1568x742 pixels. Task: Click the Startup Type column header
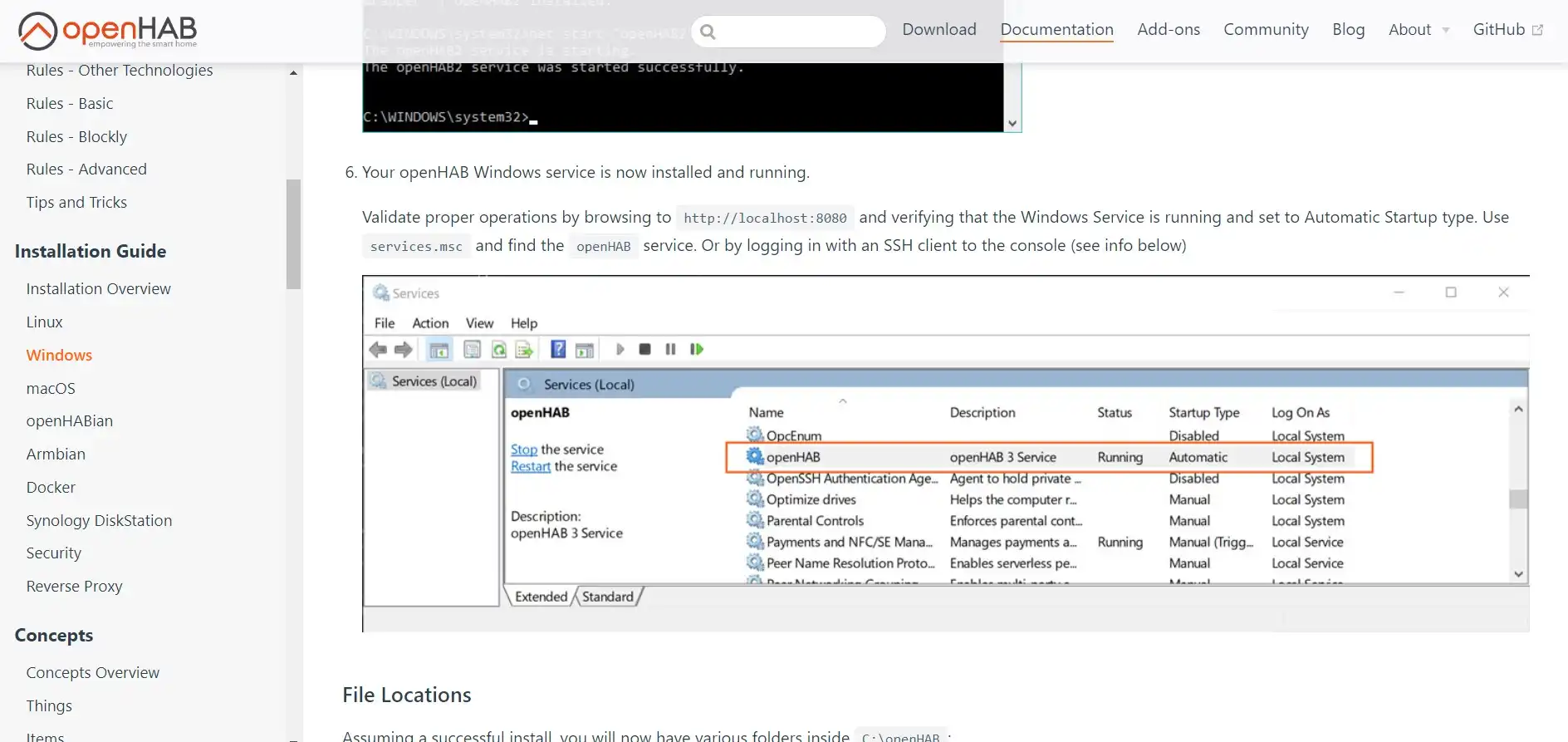click(x=1203, y=412)
